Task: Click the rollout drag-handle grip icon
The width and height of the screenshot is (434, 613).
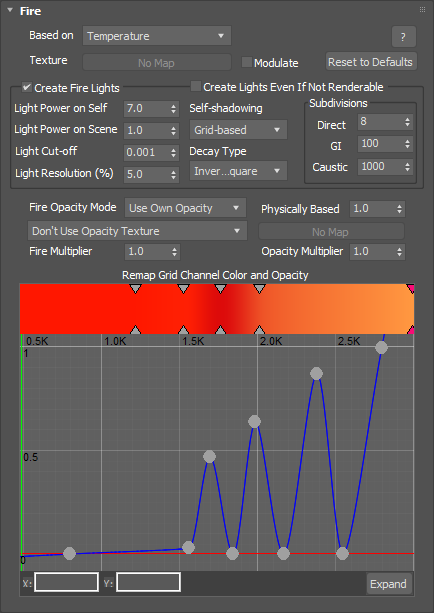Action: 422,10
